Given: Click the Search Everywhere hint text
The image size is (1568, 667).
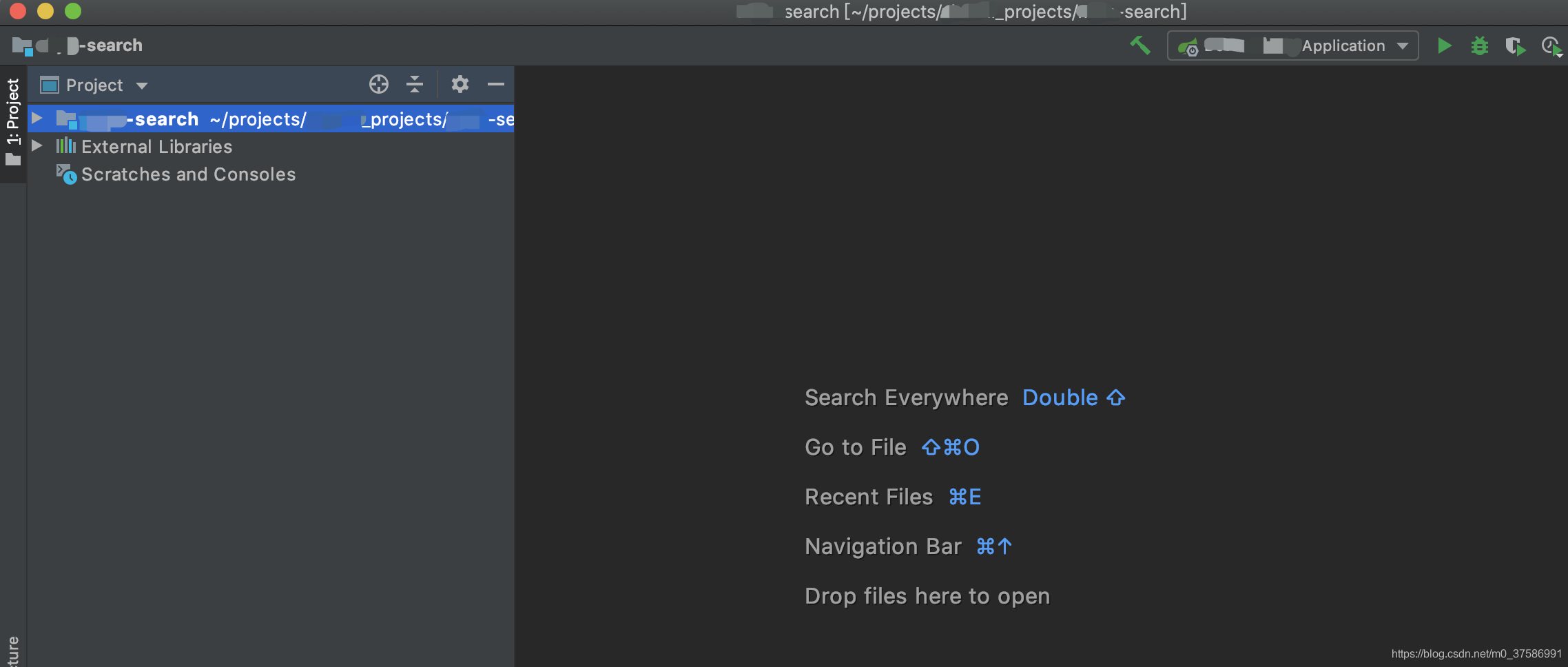Looking at the screenshot, I should click(906, 398).
